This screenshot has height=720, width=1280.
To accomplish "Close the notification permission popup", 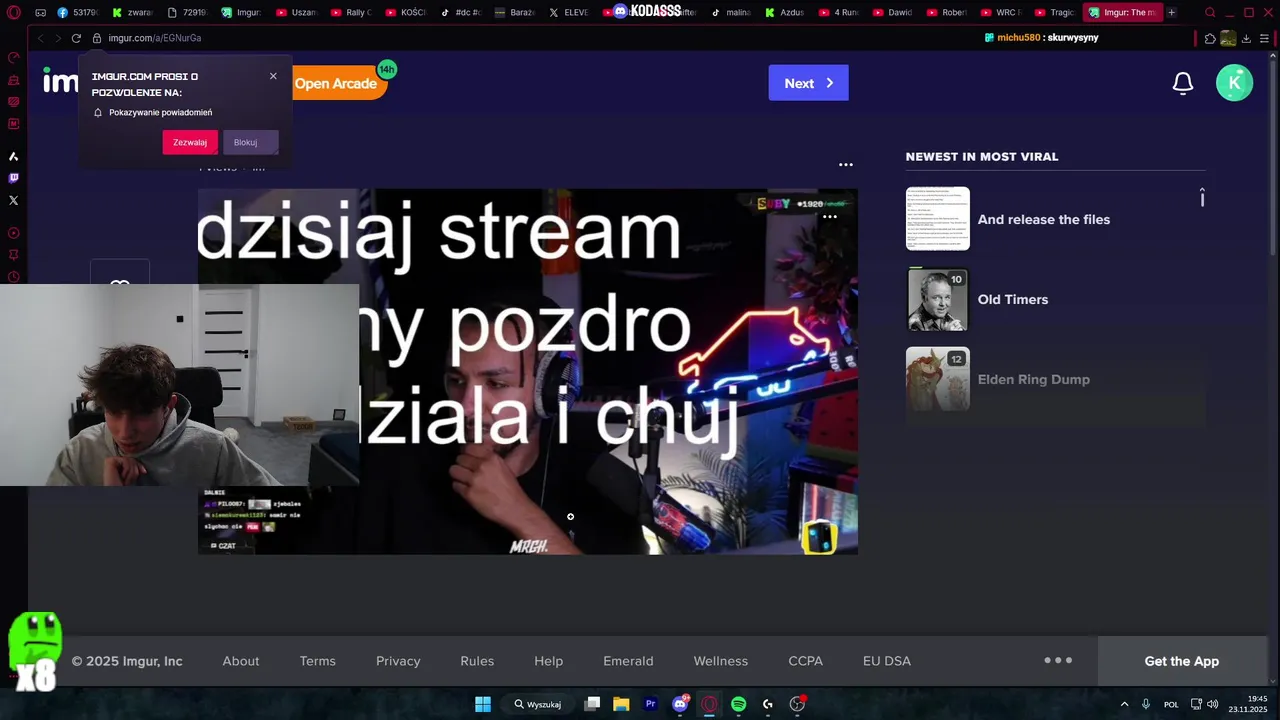I will coord(273,76).
